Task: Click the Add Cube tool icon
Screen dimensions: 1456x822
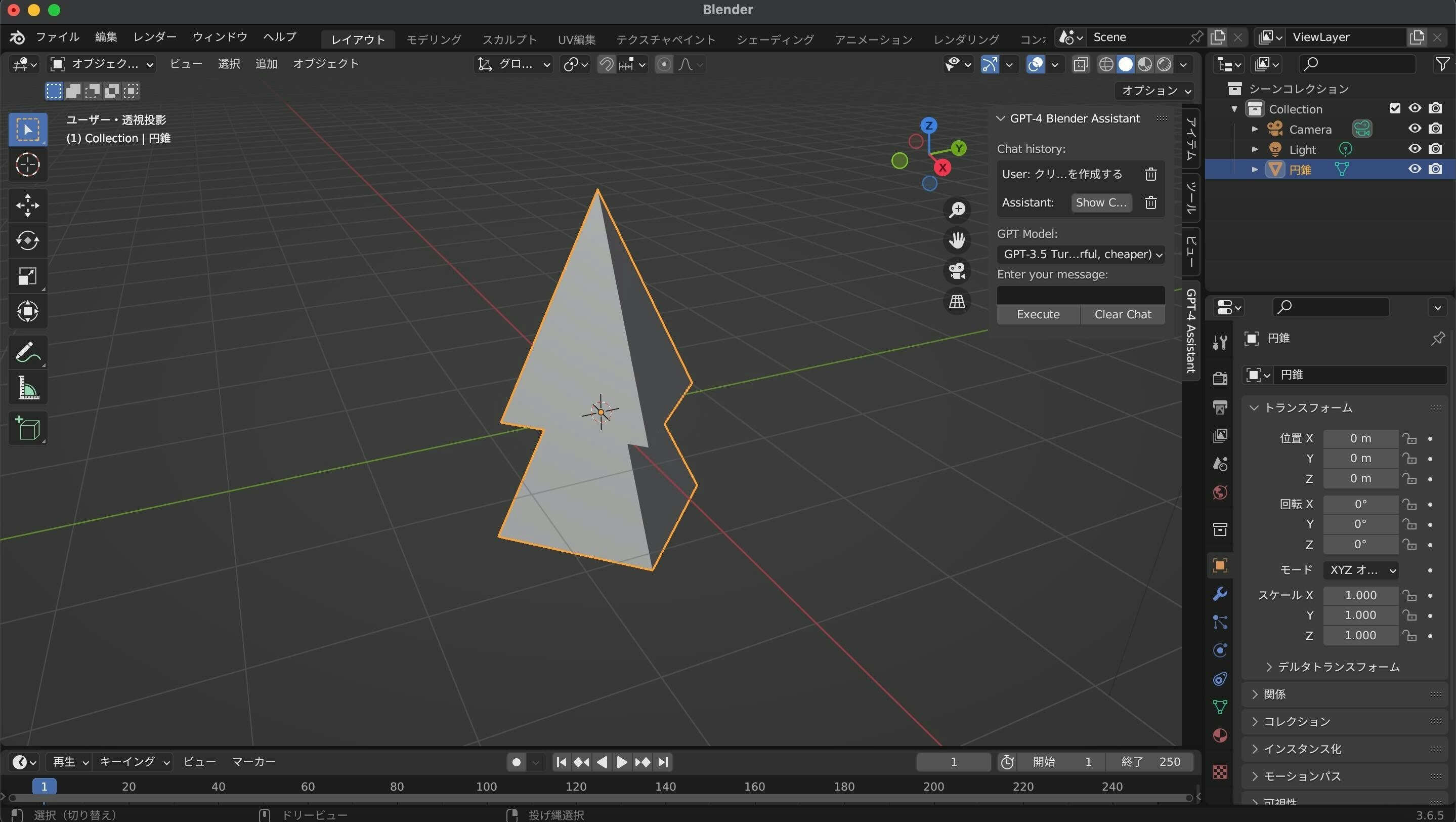Action: click(x=27, y=429)
